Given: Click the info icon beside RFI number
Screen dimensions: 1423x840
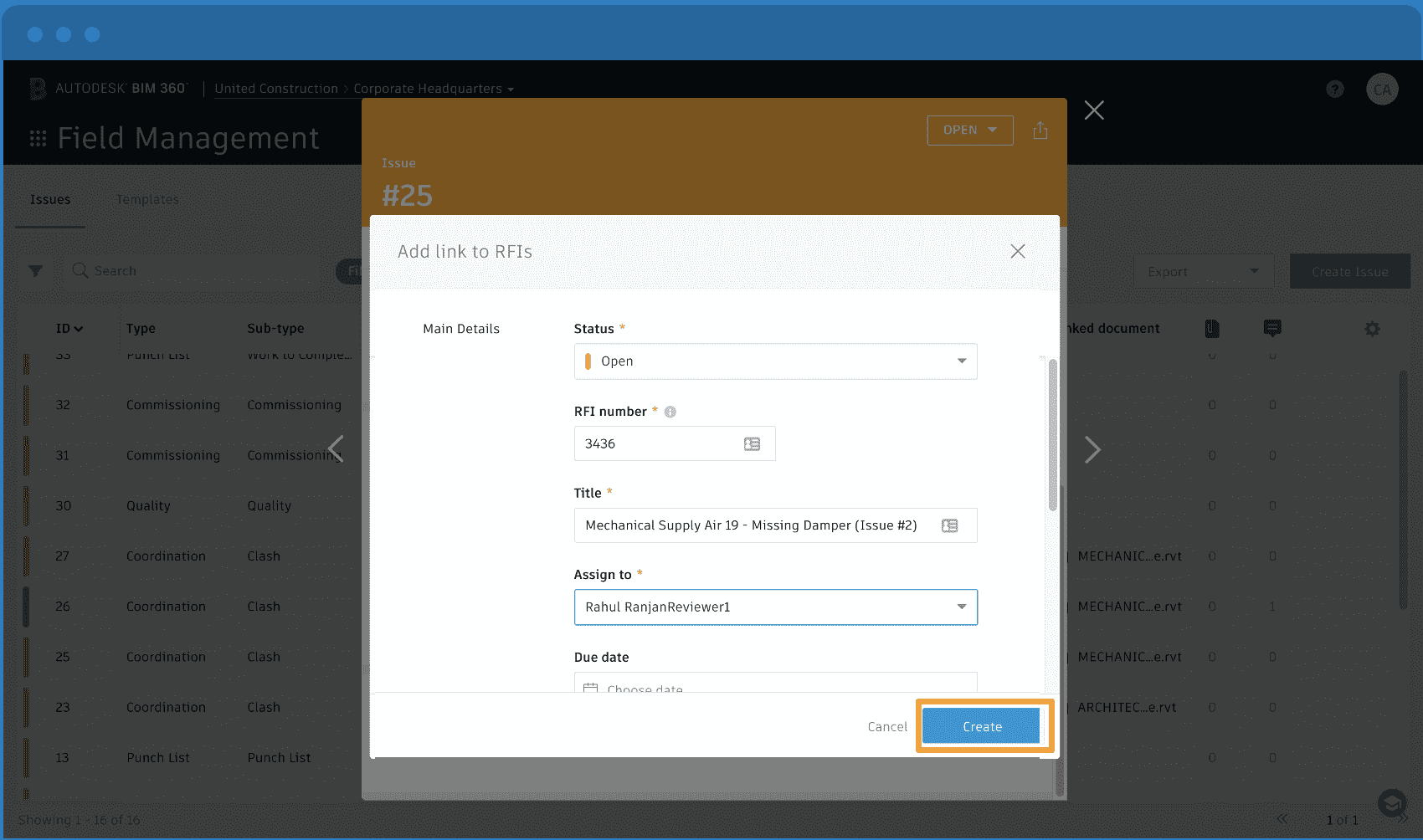Looking at the screenshot, I should 670,411.
